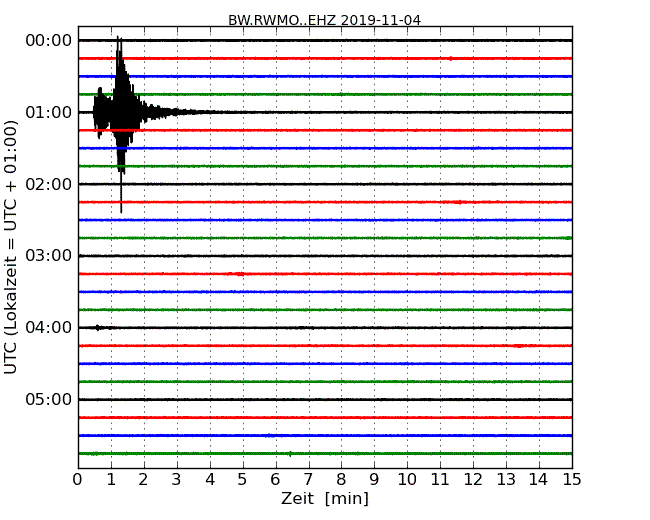The width and height of the screenshot is (650, 520).
Task: Select the y-axis label UTC (Lokalzeit = UTC + 01:00)
Action: [x=11, y=247]
